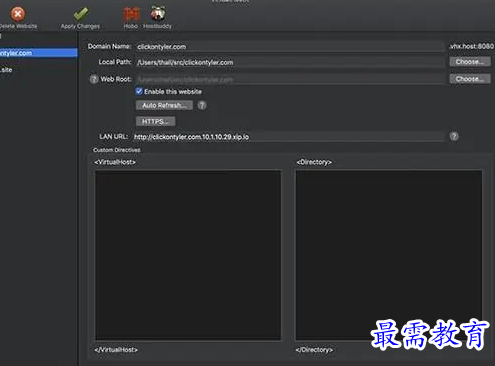Edit the Domain Name field

[x=290, y=47]
